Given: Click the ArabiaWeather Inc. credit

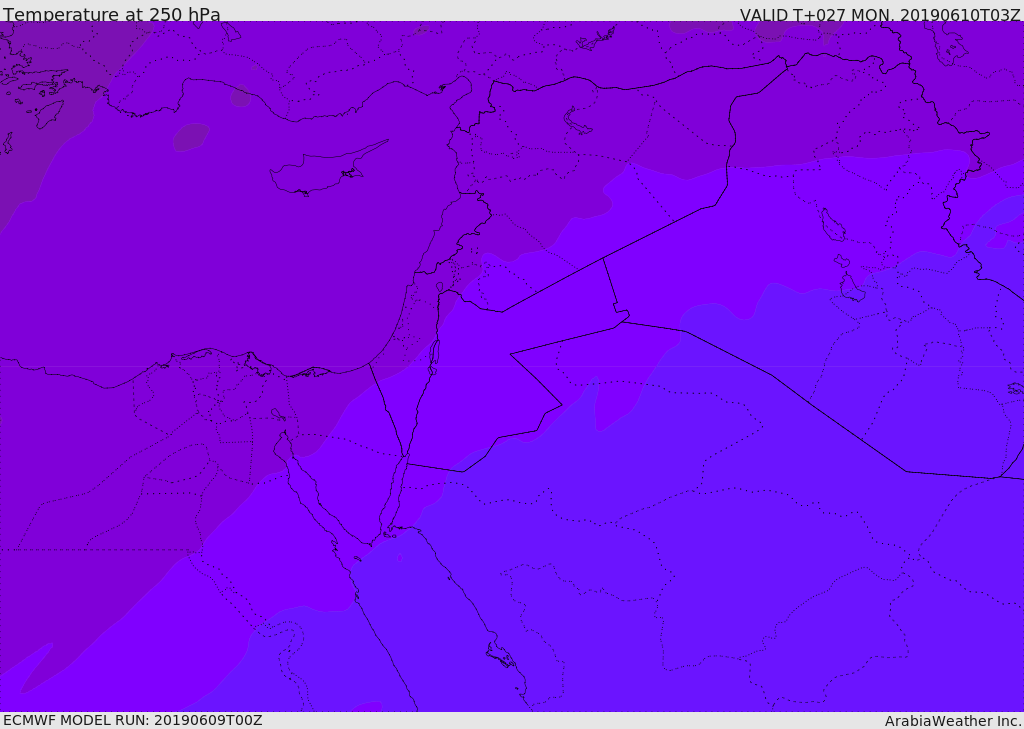Looking at the screenshot, I should click(x=953, y=721).
